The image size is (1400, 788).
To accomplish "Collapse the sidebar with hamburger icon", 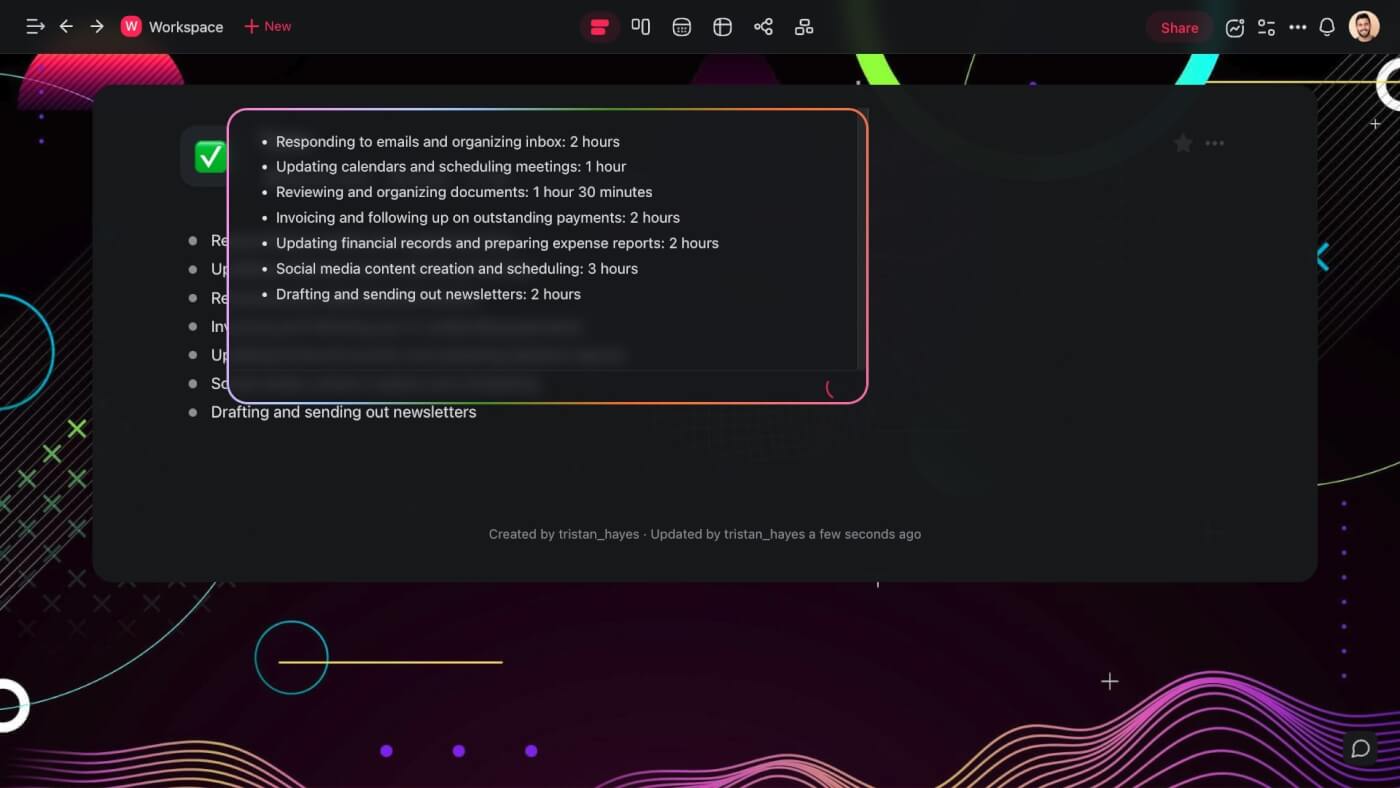I will [34, 26].
